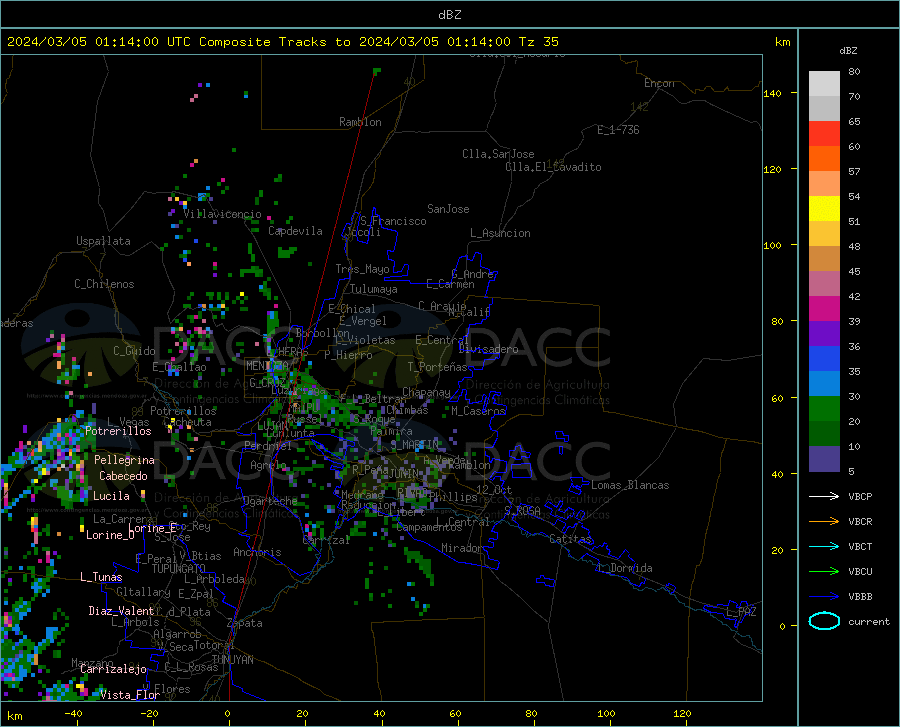
Task: Select the L_Asuncion location label
Action: coord(500,233)
